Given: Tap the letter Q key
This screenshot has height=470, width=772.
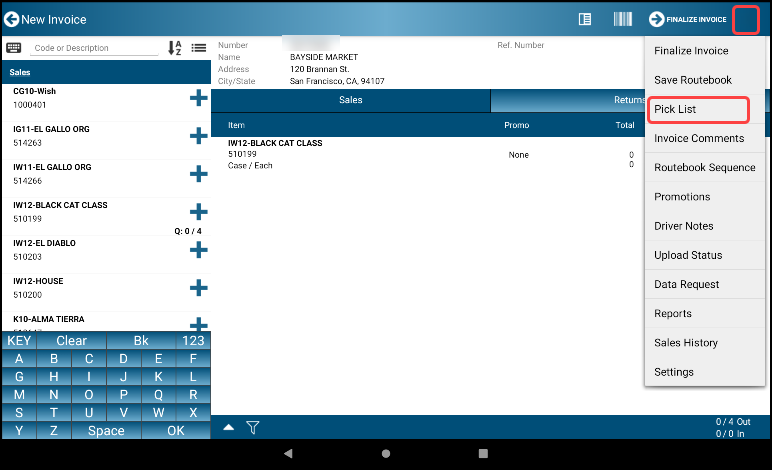Looking at the screenshot, I should [158, 395].
